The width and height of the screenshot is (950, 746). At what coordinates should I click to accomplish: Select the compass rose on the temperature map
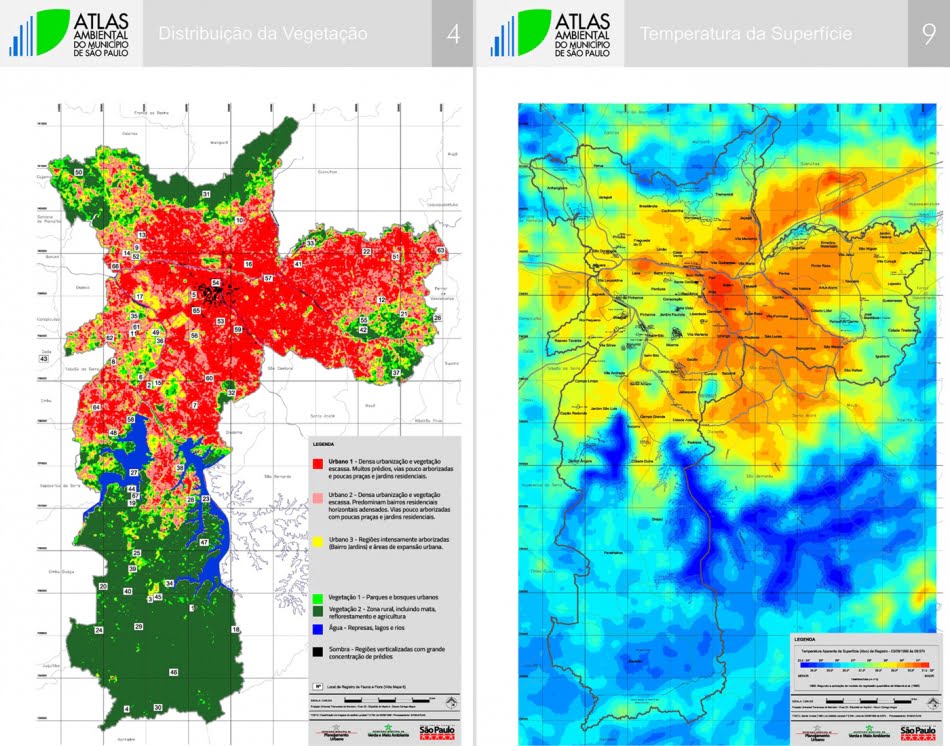[933, 701]
